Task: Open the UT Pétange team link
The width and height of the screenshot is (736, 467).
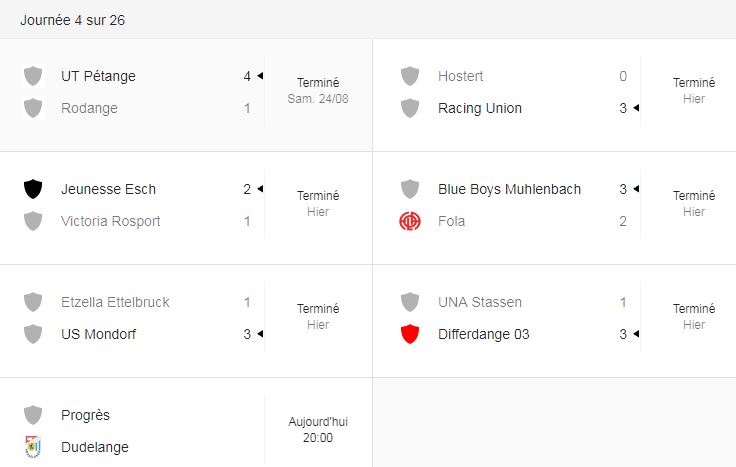Action: pyautogui.click(x=98, y=76)
